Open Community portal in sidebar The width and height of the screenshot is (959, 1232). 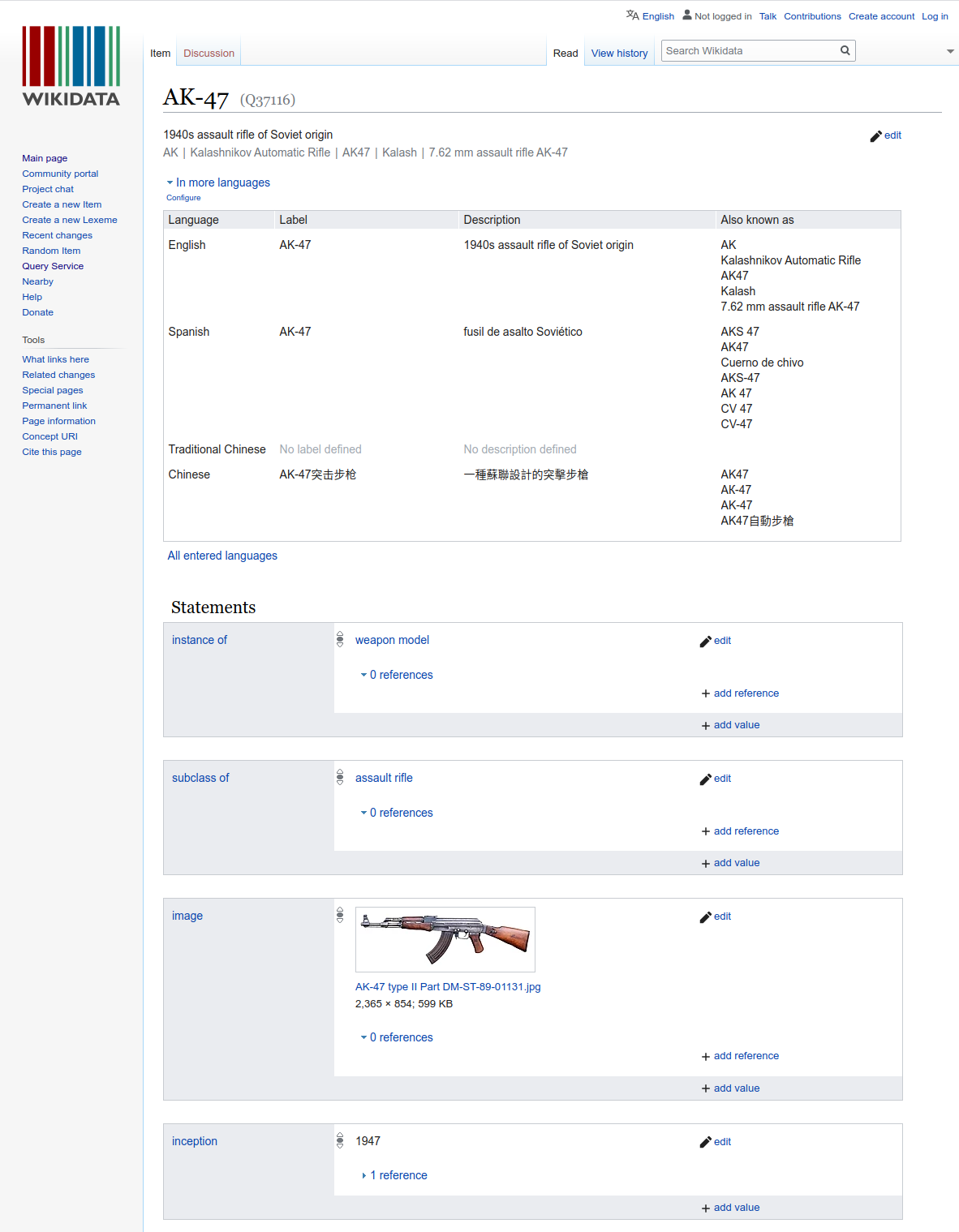(x=60, y=174)
